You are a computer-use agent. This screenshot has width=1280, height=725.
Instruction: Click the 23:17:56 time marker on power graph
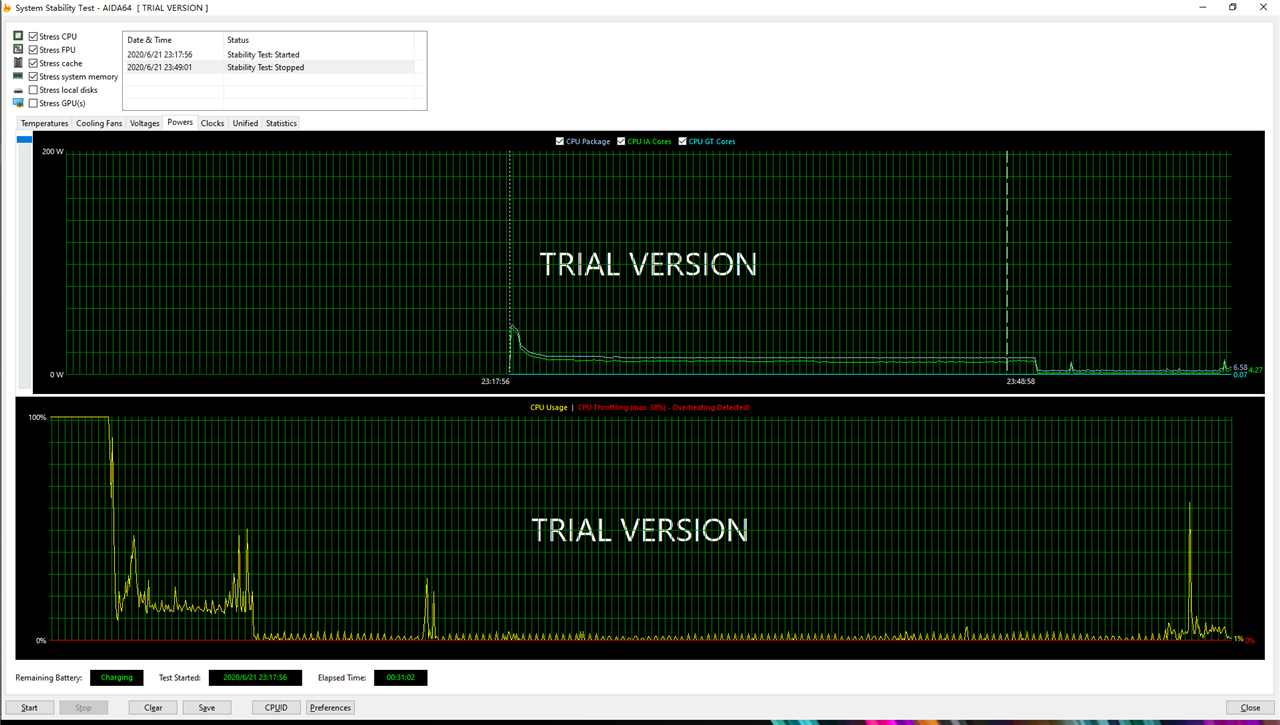click(495, 381)
